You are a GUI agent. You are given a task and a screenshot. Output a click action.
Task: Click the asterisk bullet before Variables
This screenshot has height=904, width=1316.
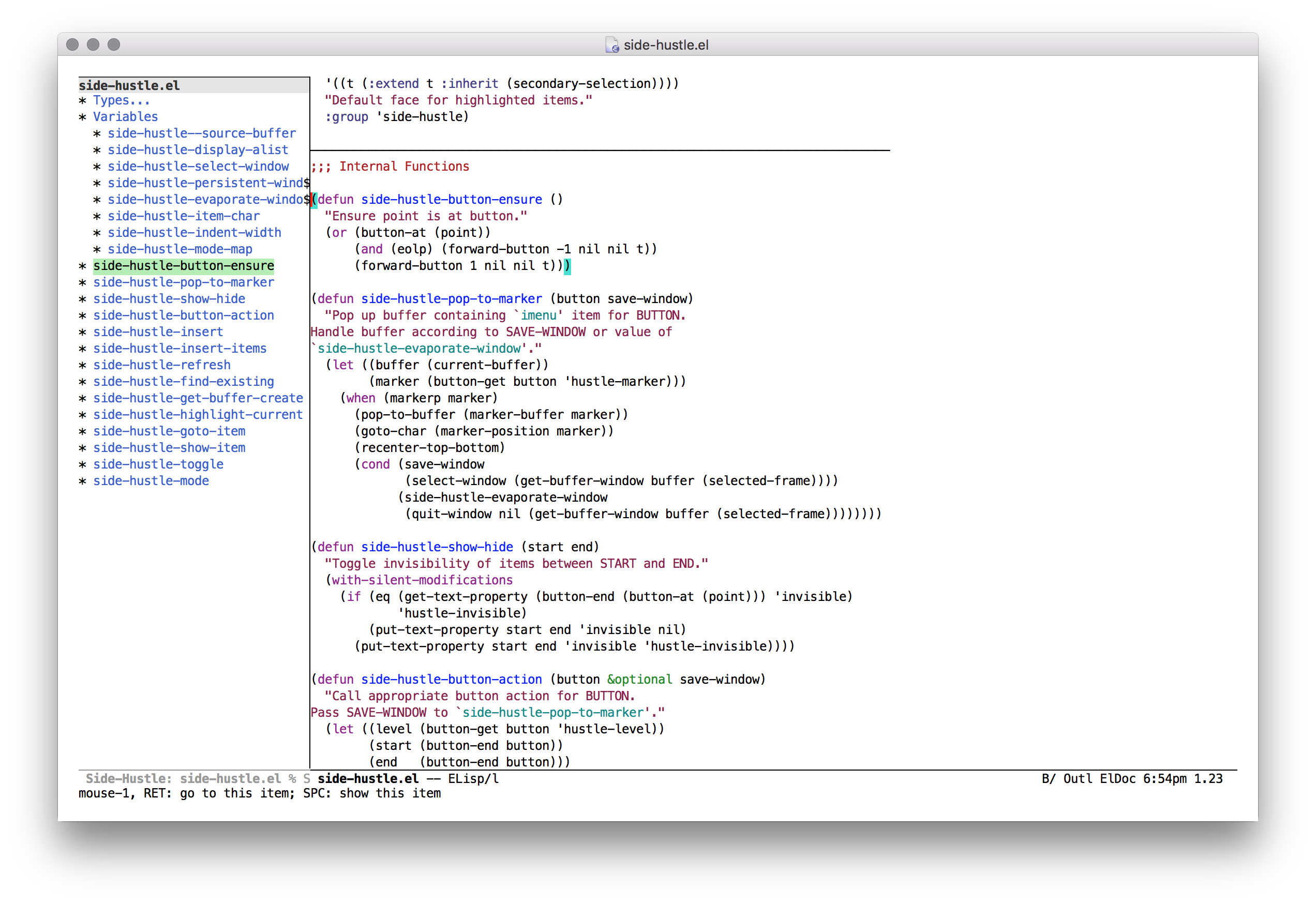click(x=83, y=117)
